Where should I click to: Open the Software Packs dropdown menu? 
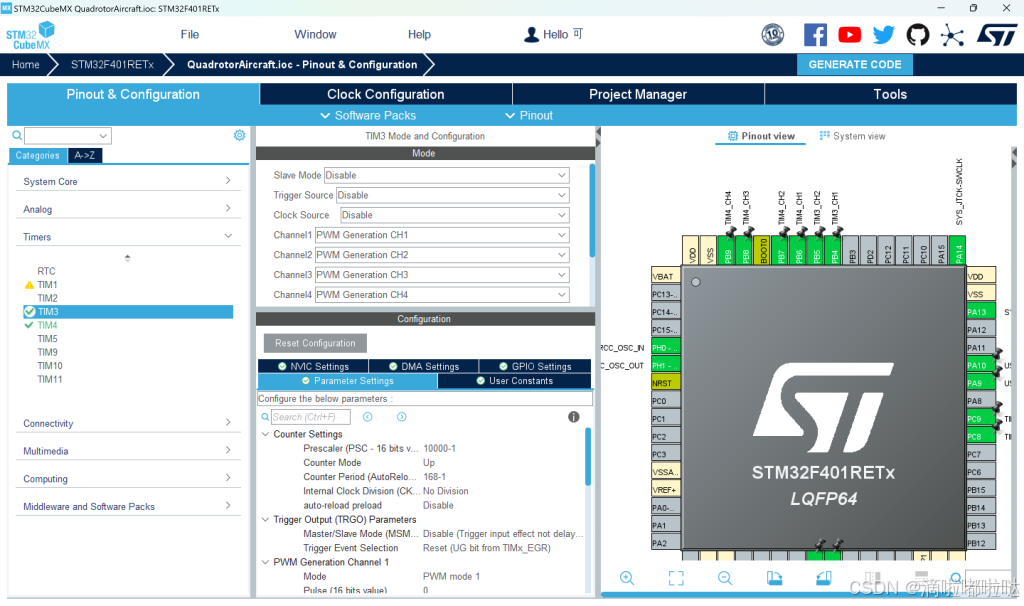(368, 116)
